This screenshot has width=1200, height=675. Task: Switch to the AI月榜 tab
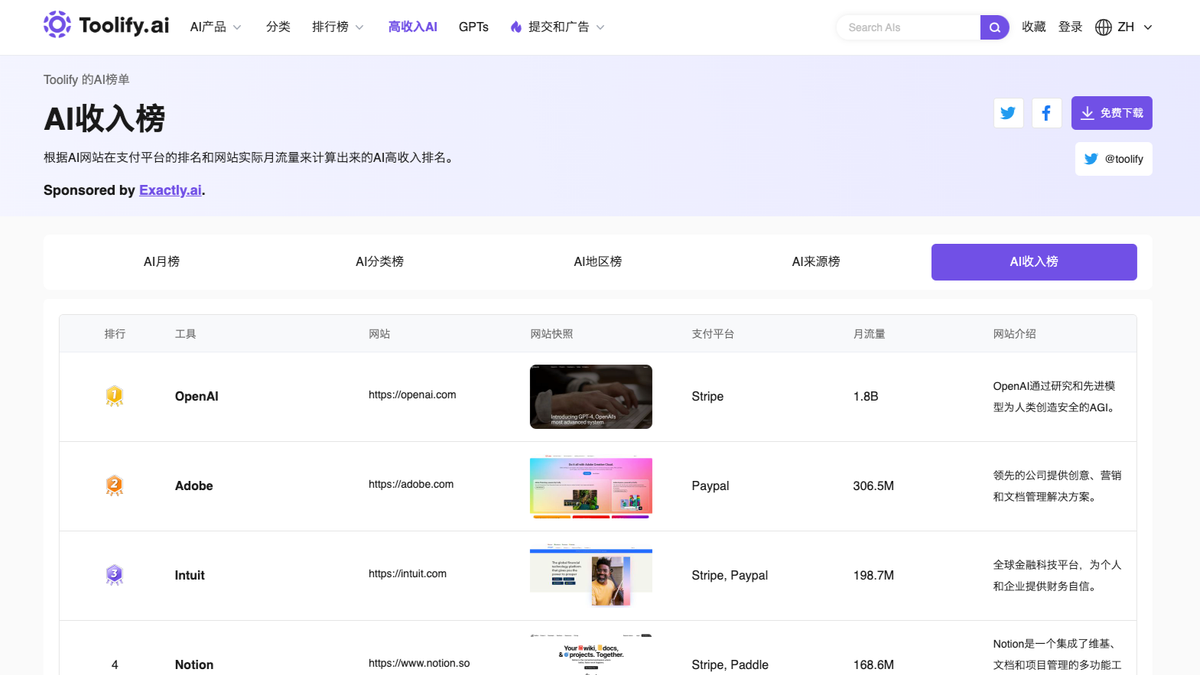[x=162, y=262]
